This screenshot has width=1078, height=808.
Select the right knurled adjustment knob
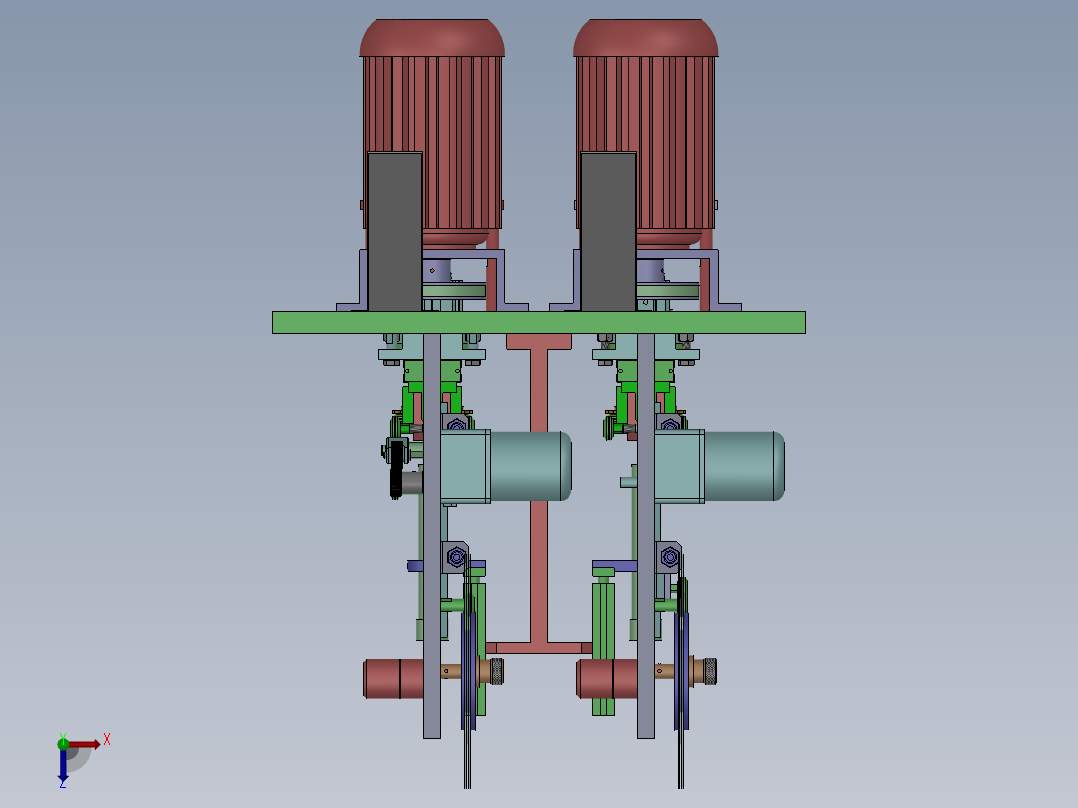coord(710,671)
